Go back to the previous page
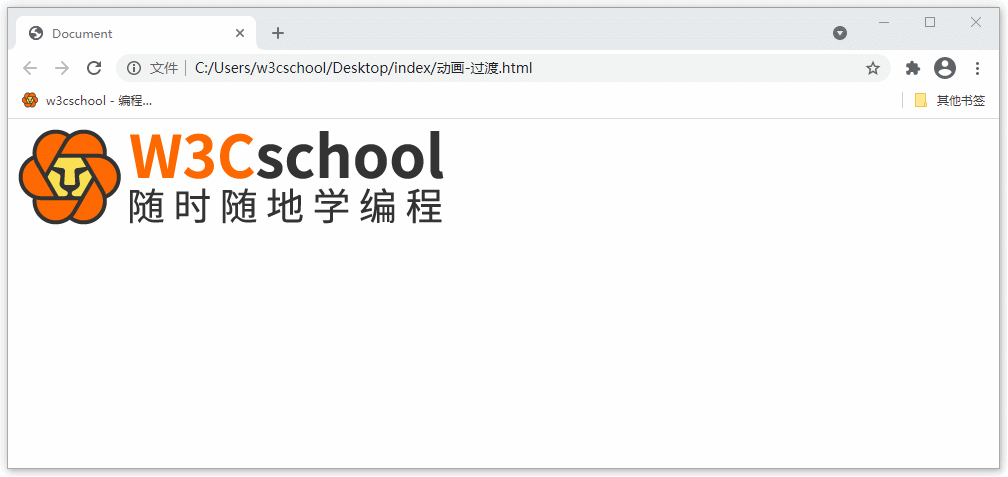 pos(30,68)
